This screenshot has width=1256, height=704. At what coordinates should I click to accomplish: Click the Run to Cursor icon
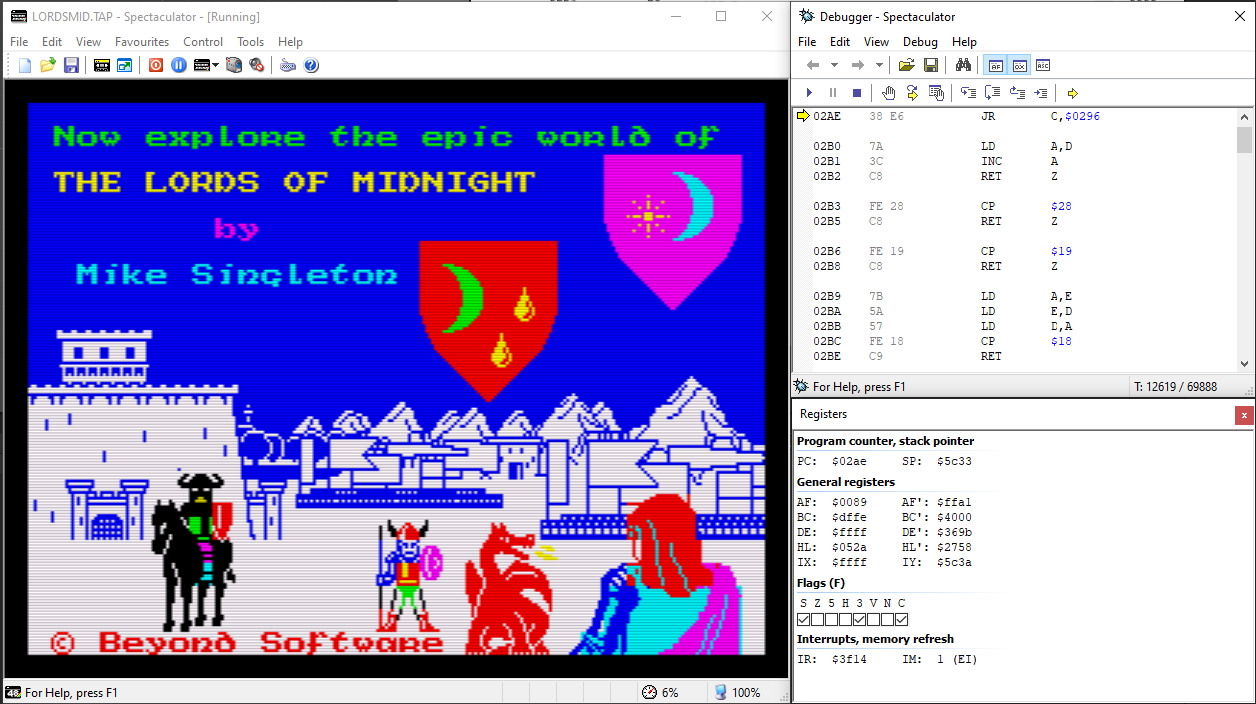pyautogui.click(x=1040, y=93)
